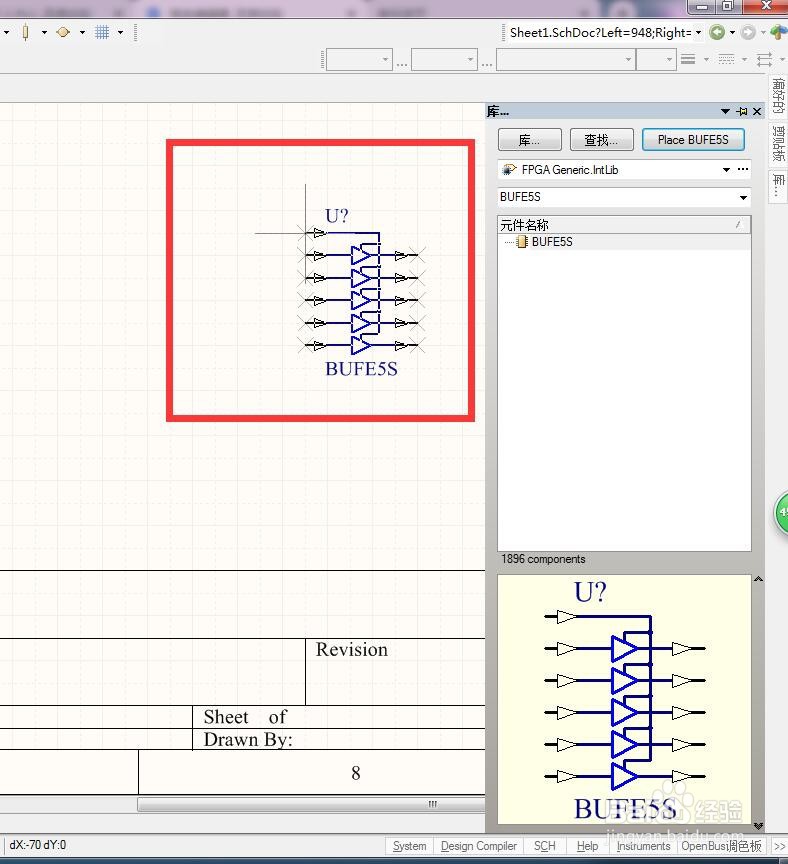Expand the FPGA Generic.IntLib library dropdown
788x864 pixels.
(x=726, y=170)
